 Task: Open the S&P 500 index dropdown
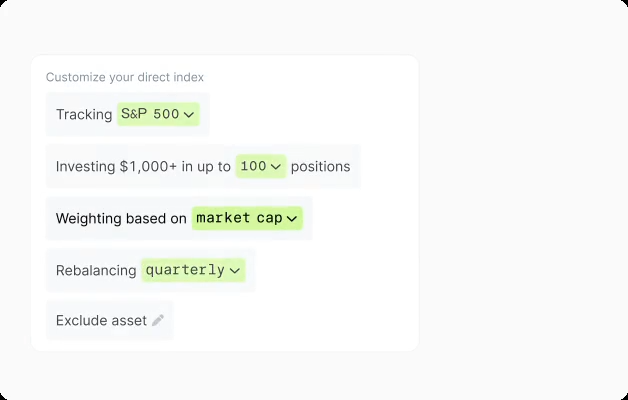(158, 114)
